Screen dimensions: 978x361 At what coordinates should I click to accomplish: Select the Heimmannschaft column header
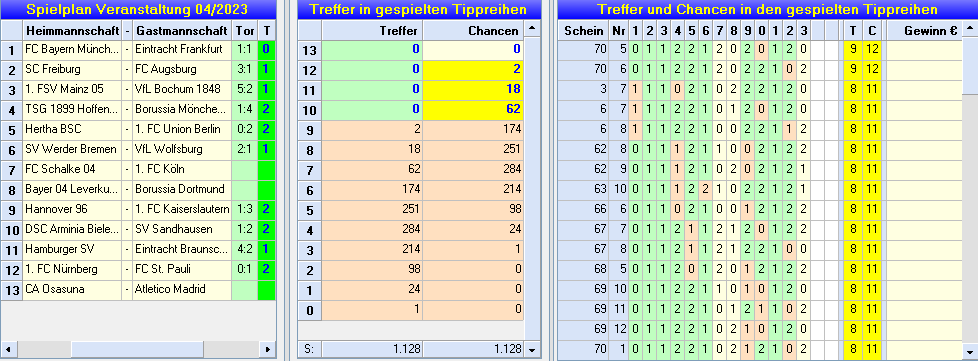(x=72, y=31)
